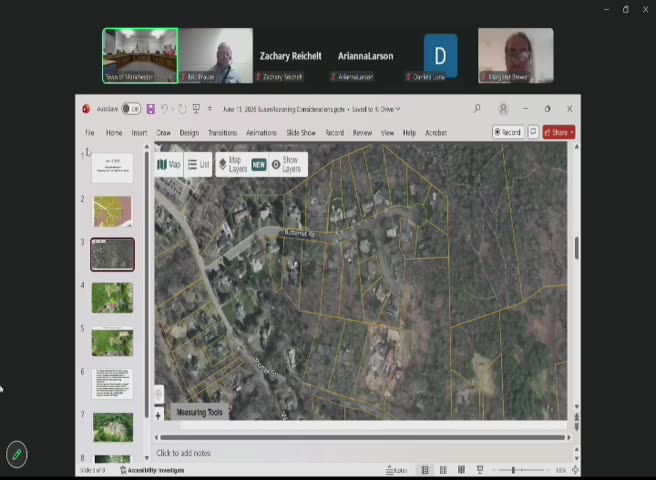Open the Help tab
656x480 pixels.
409,133
